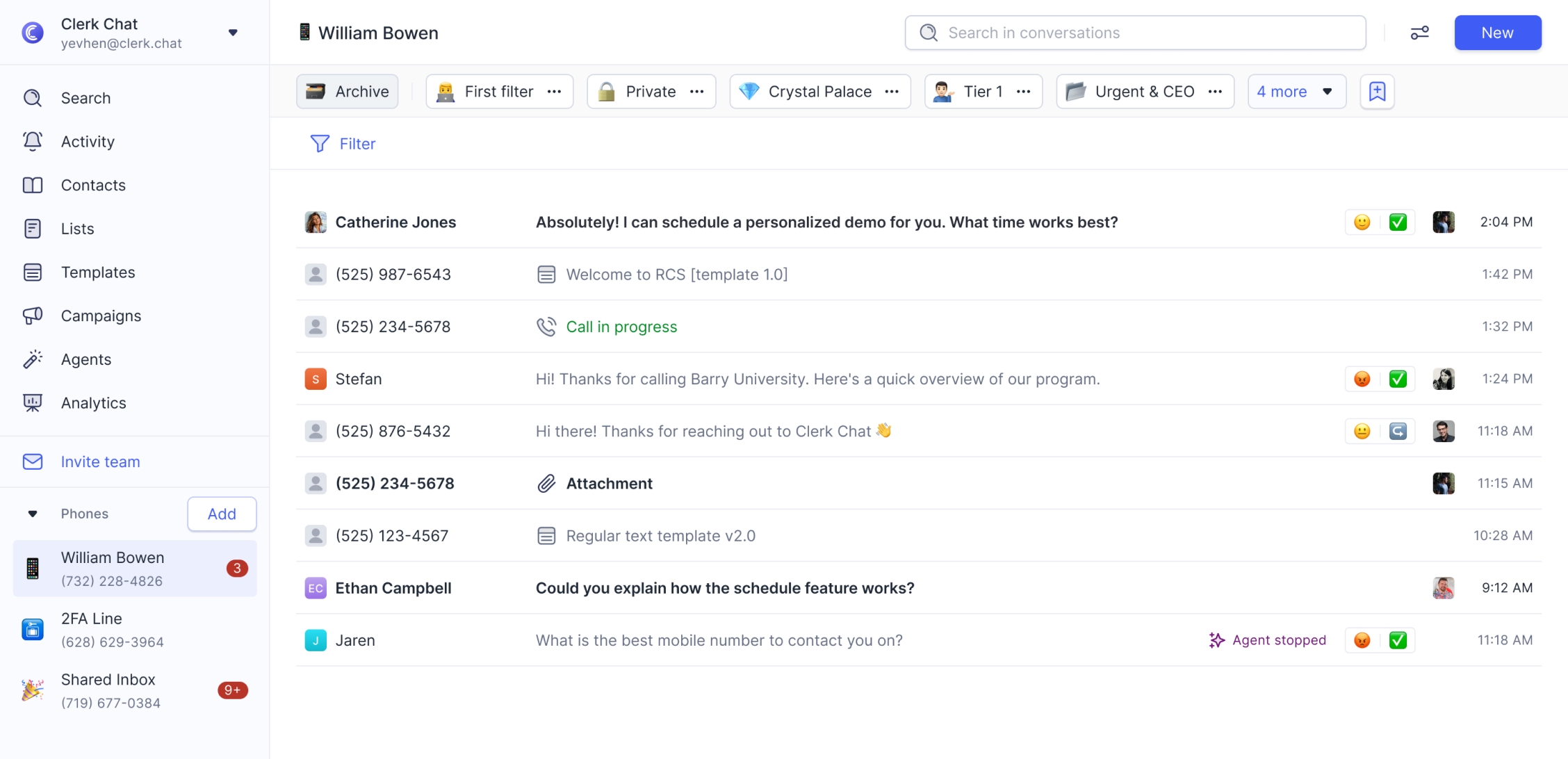Click Agent stopped sparkle indicator on Jaren
The image size is (1568, 759).
[x=1216, y=640]
